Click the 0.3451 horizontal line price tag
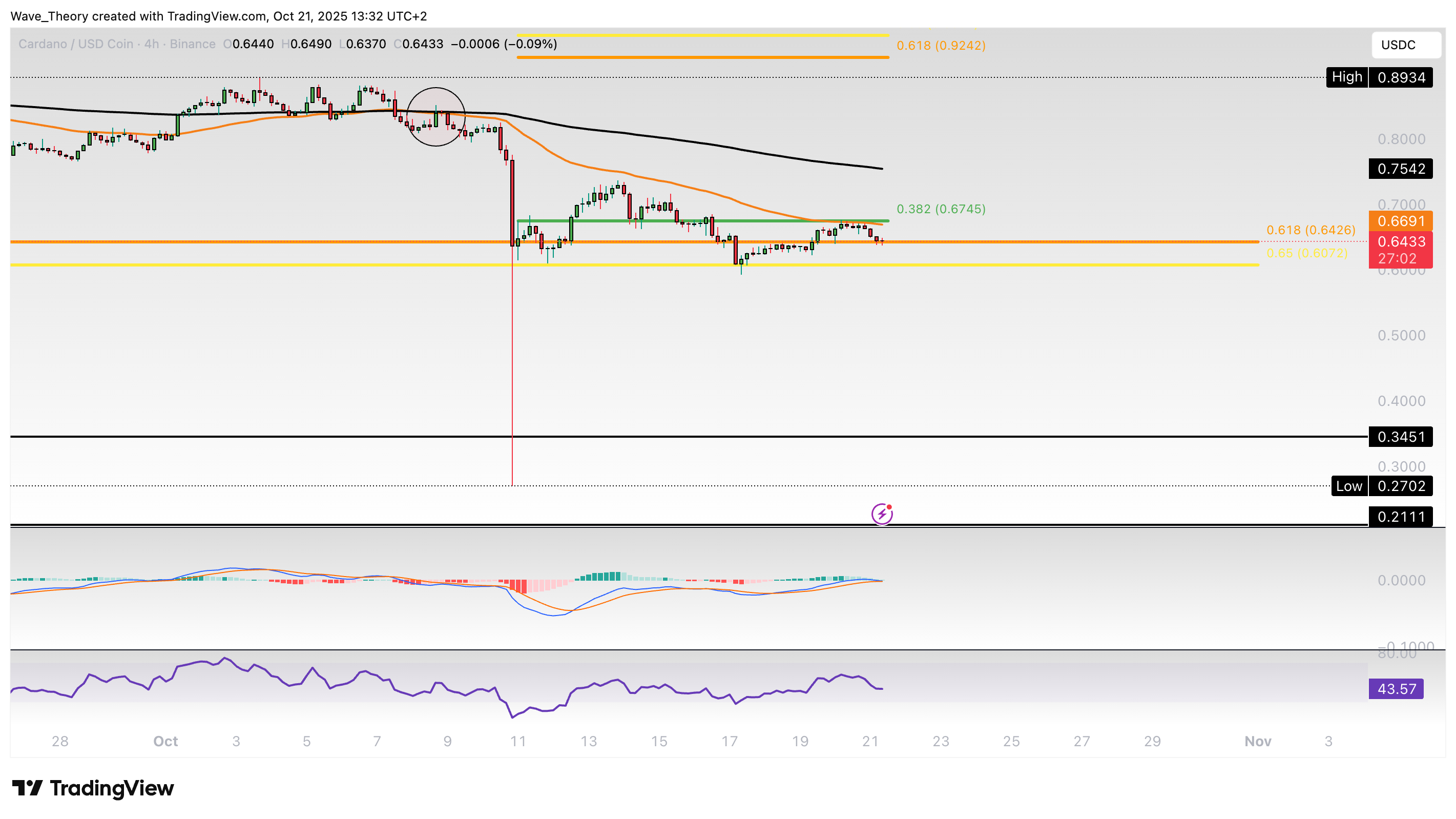 (x=1401, y=437)
